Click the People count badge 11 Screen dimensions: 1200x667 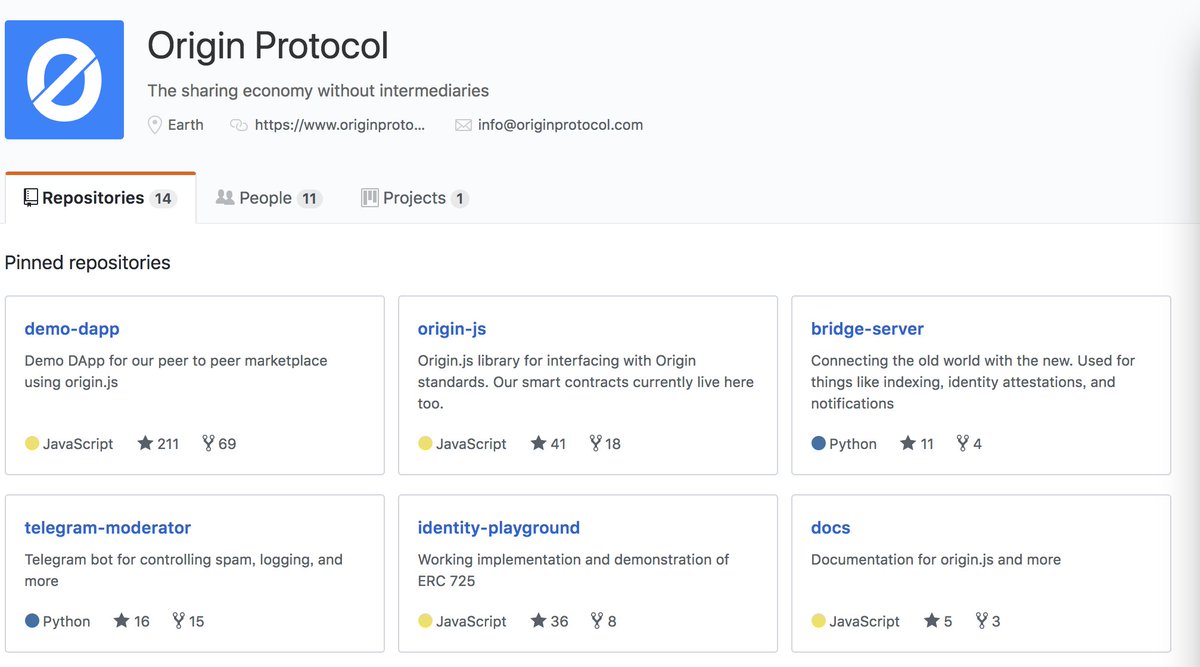[x=310, y=199]
